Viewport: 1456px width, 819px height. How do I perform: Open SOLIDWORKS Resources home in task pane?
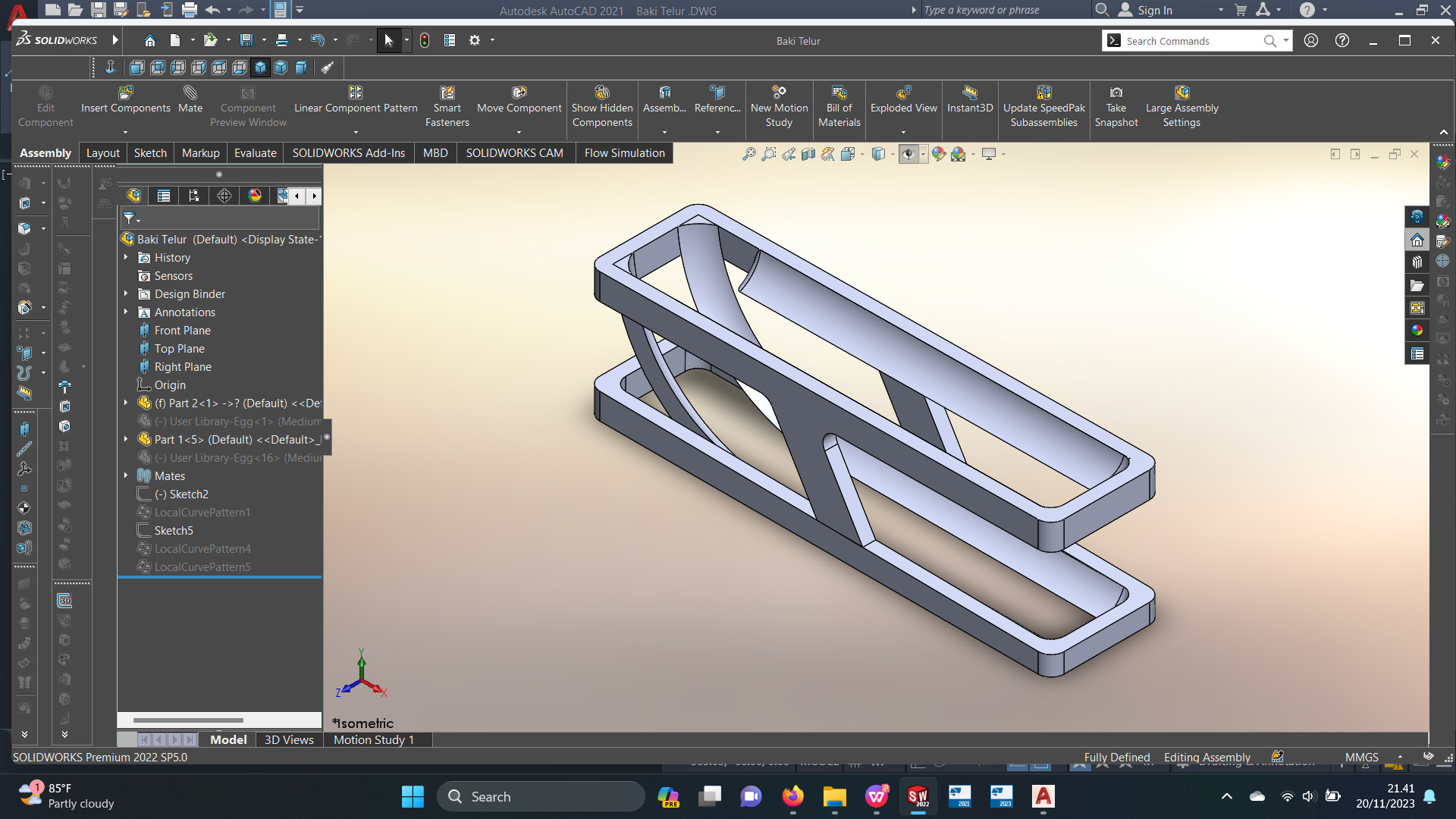1417,240
